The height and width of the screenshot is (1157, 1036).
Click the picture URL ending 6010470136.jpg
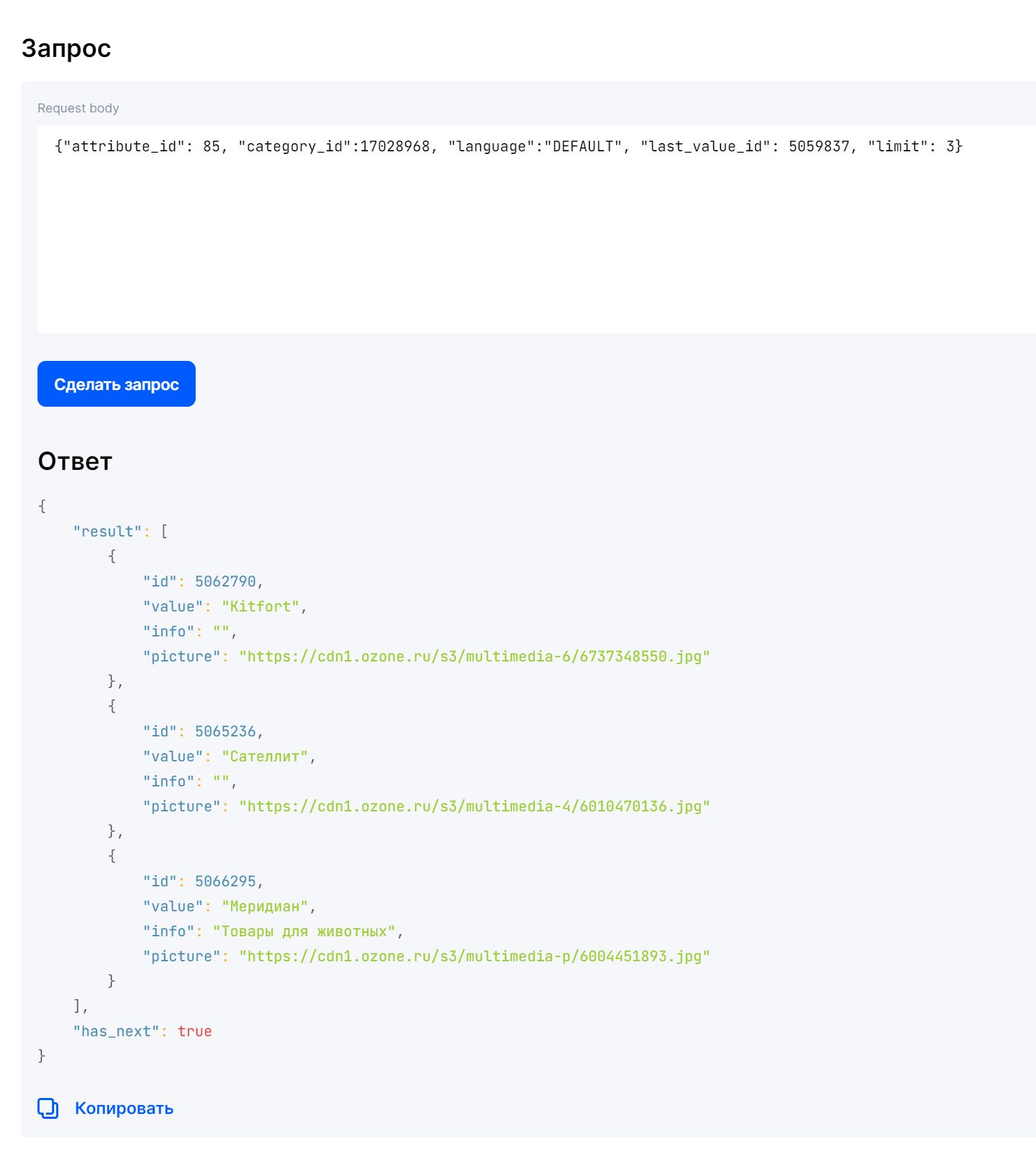tap(475, 806)
